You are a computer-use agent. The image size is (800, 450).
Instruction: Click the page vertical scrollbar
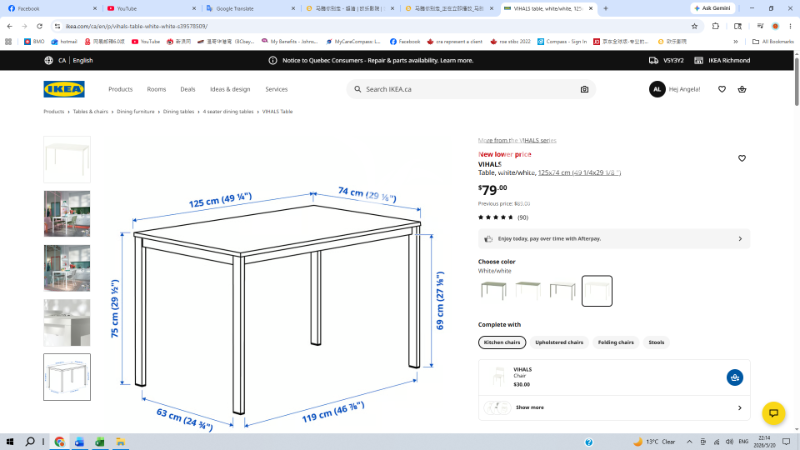point(796,81)
